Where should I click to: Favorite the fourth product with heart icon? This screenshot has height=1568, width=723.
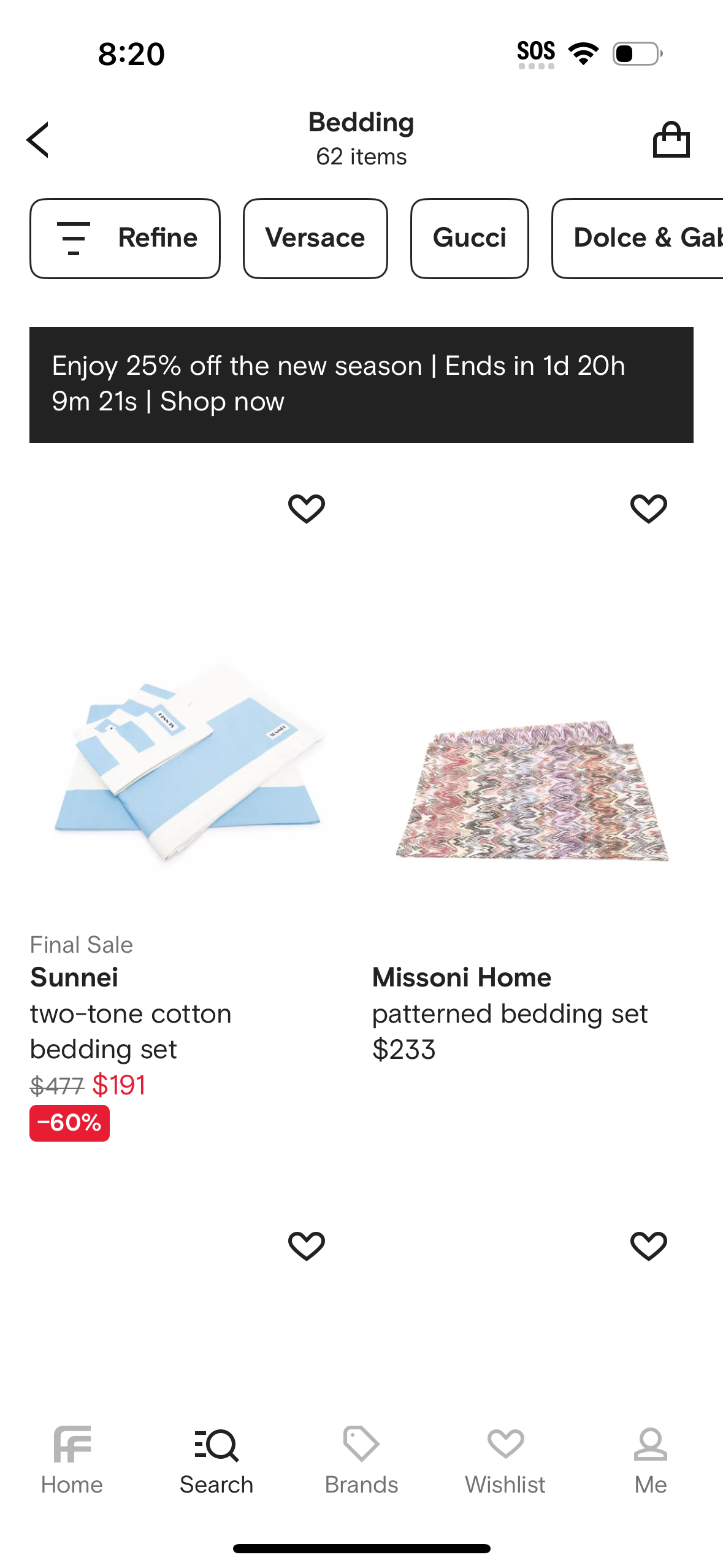648,1246
